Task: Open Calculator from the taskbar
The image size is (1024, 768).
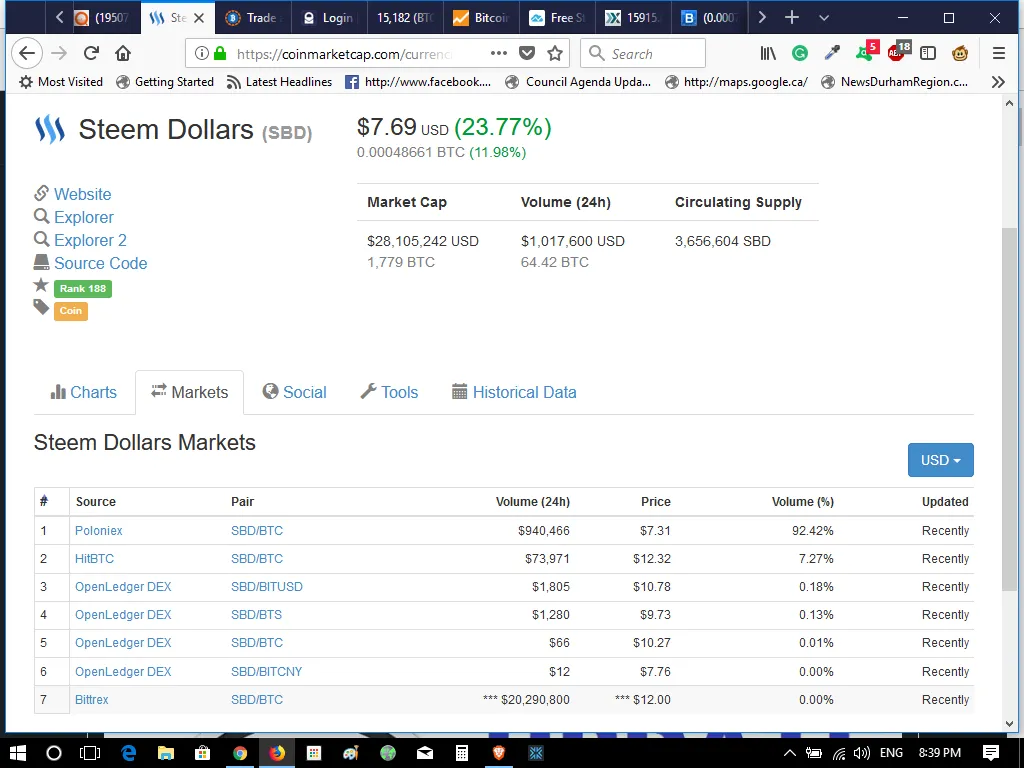Action: click(462, 753)
